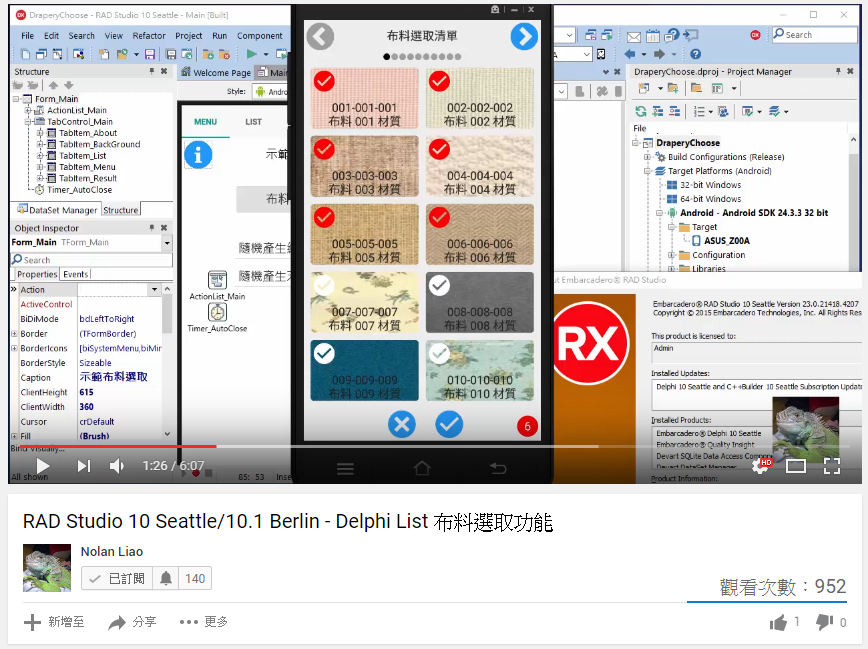The width and height of the screenshot is (868, 649).
Task: Uncheck fabric 002-002-002
Action: pos(439,81)
